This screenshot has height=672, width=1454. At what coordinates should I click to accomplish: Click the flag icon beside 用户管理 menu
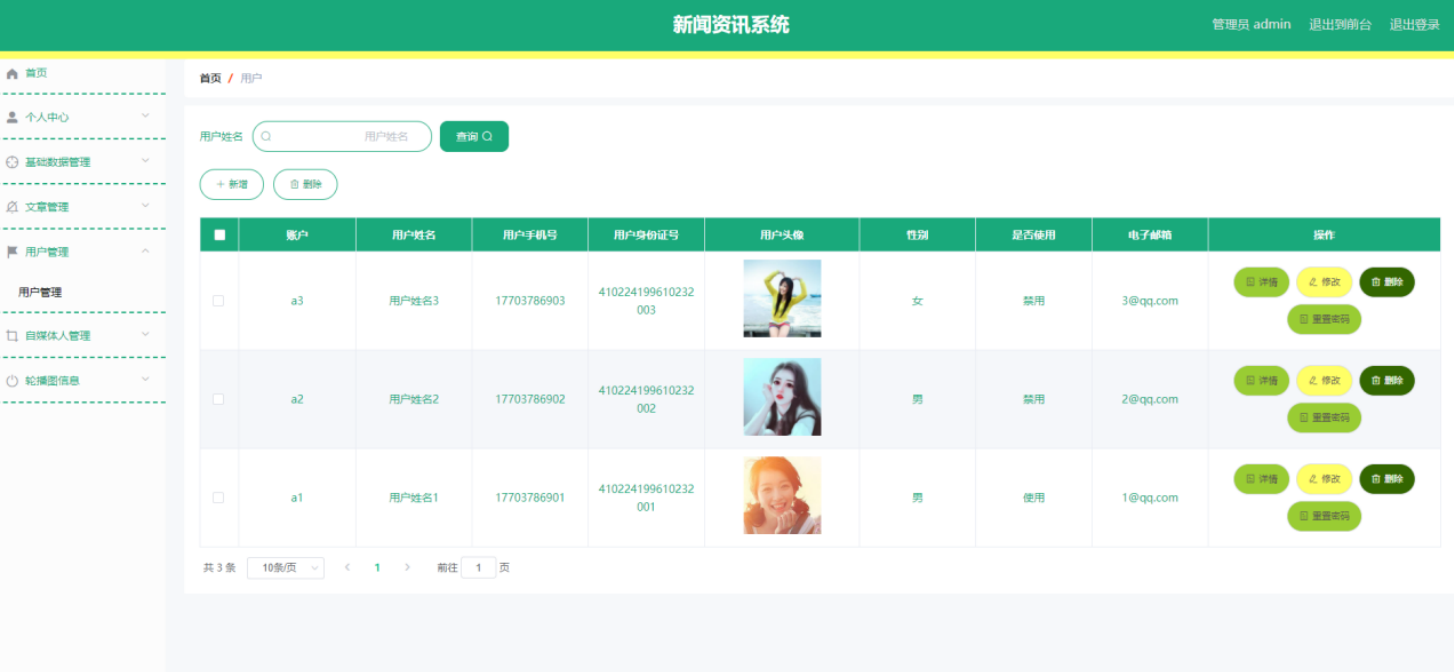click(x=12, y=252)
